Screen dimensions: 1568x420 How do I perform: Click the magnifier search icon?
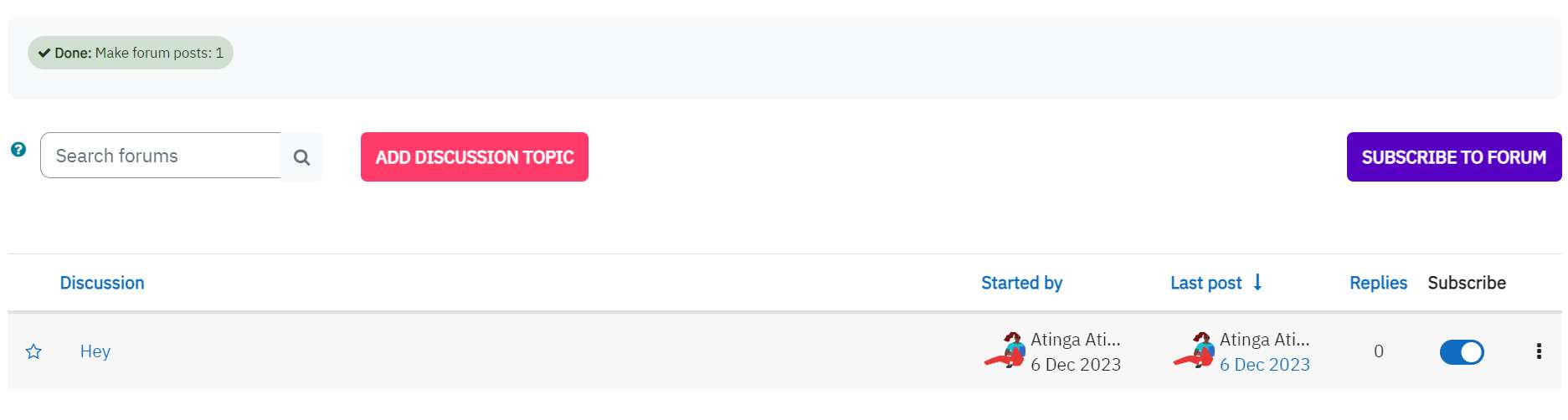(x=302, y=157)
